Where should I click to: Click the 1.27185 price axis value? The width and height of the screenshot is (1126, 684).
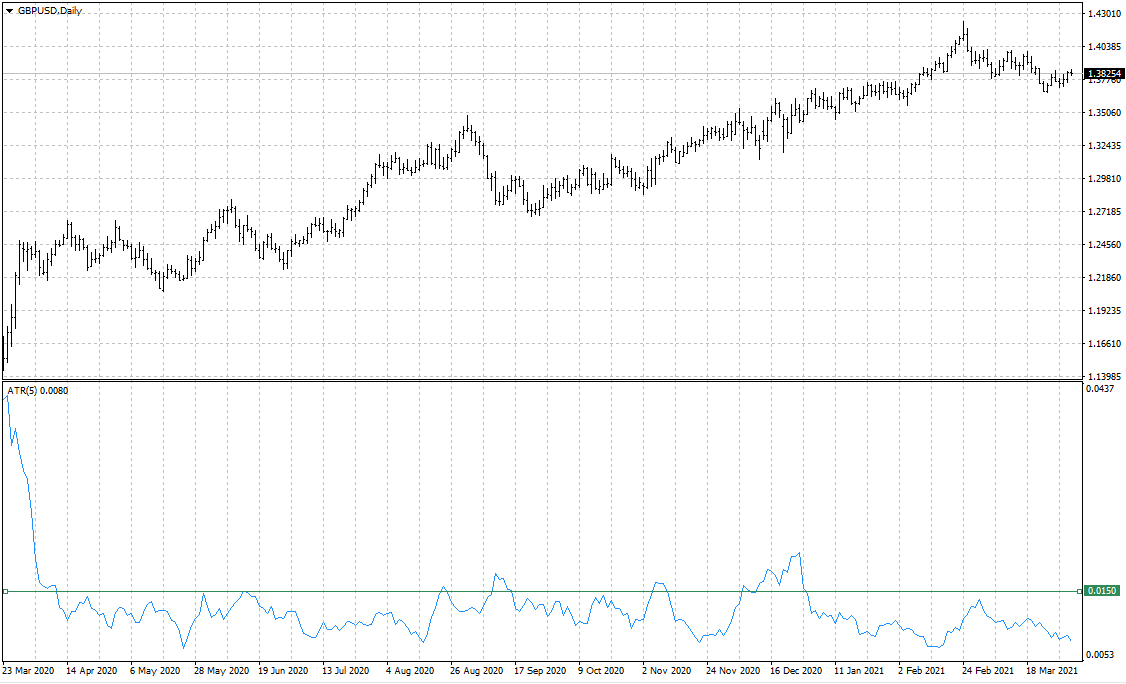click(1104, 212)
